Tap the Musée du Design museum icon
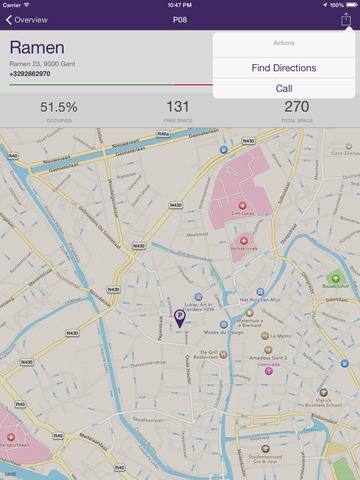The image size is (360, 480). click(224, 324)
